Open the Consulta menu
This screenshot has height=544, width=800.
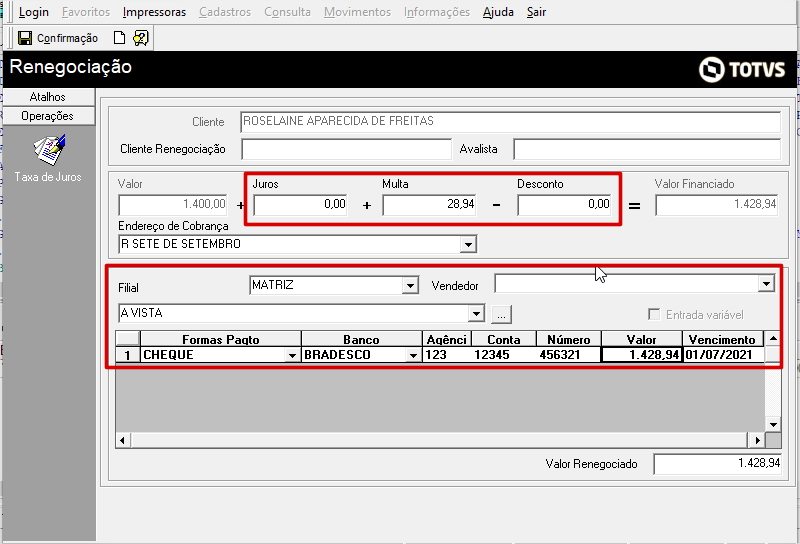(287, 12)
